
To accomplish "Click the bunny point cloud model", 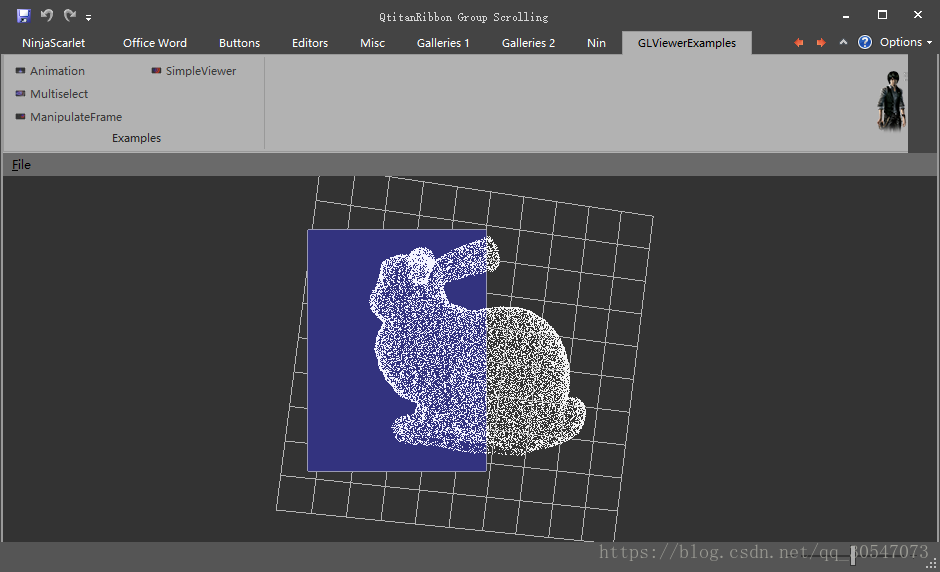I will pyautogui.click(x=477, y=348).
